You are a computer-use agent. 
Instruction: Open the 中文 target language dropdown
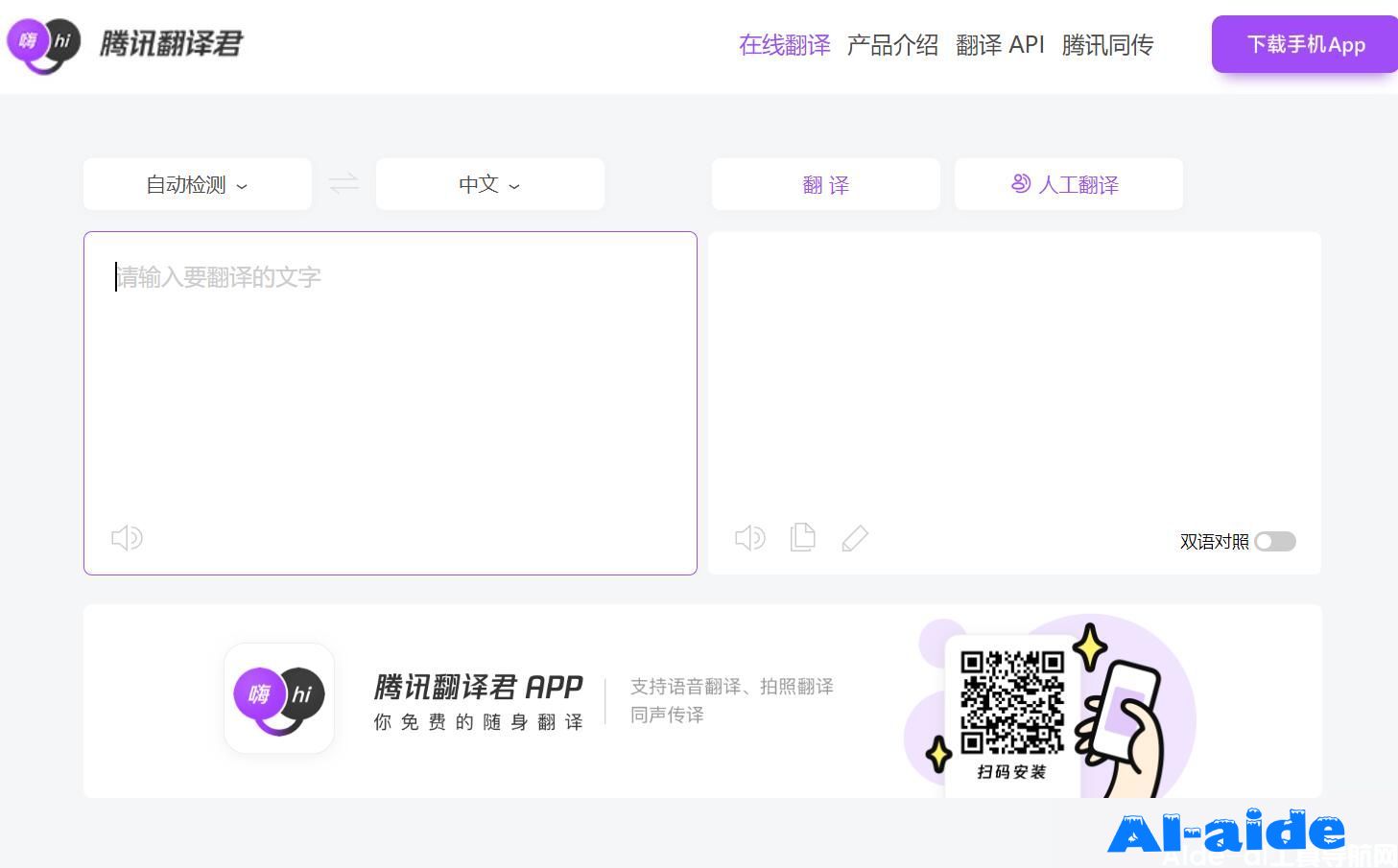[490, 184]
